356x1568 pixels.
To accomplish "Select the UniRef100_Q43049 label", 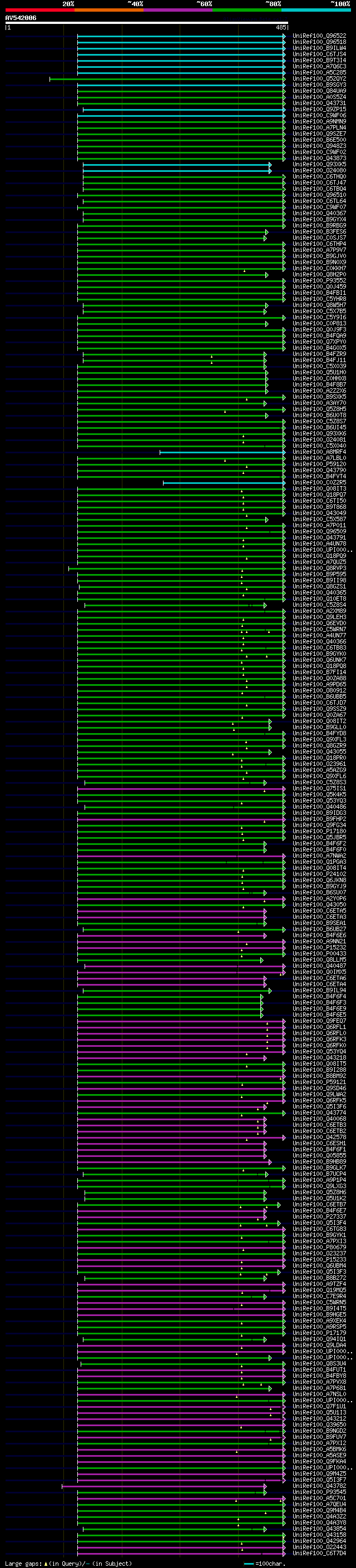I will 319,513.
